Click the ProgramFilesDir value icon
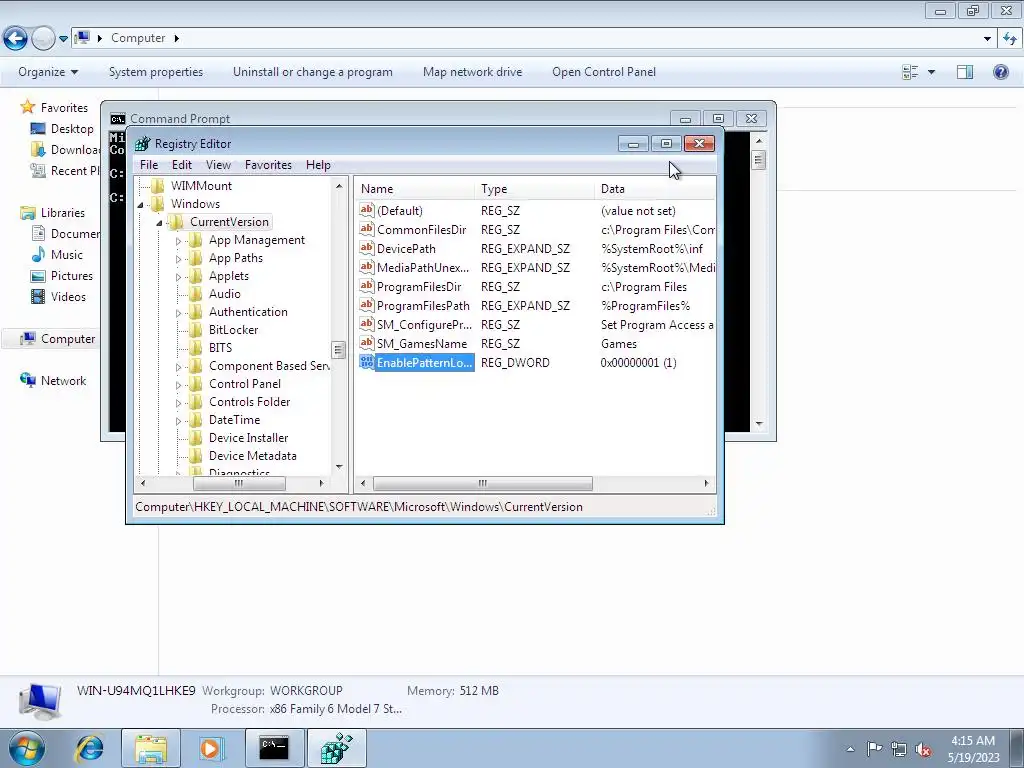 pyautogui.click(x=366, y=286)
